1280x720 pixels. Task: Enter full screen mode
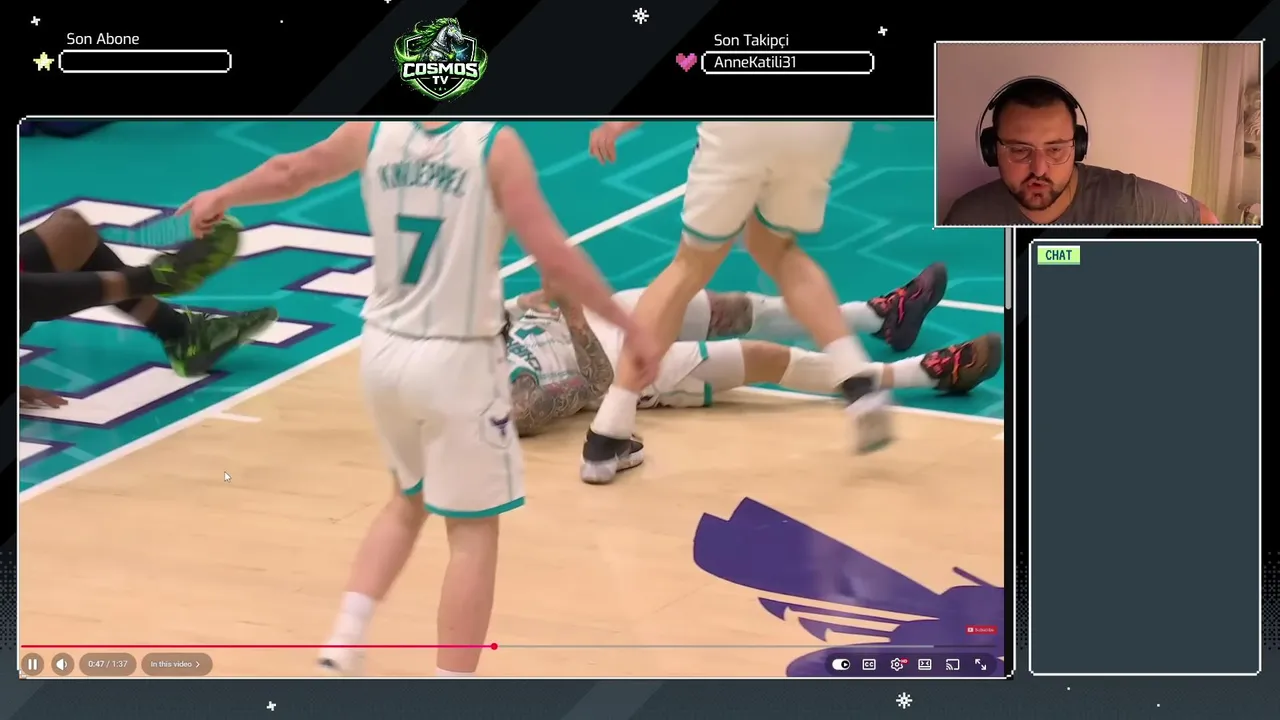pos(981,664)
